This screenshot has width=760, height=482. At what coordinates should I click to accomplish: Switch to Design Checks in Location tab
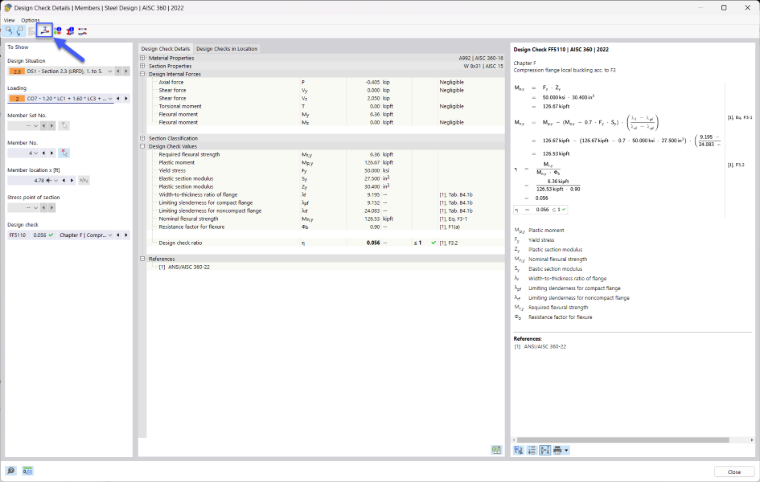click(227, 49)
